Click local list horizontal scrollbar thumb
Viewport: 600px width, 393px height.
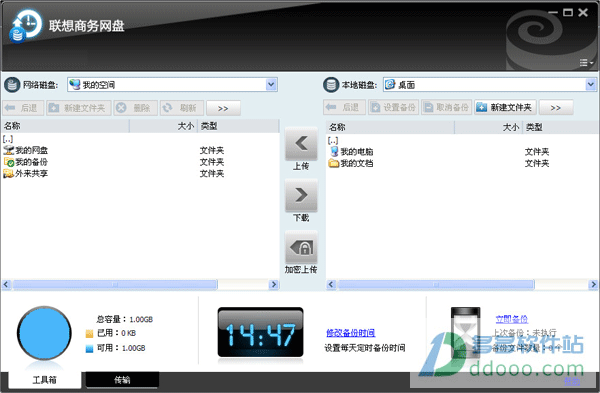436,284
